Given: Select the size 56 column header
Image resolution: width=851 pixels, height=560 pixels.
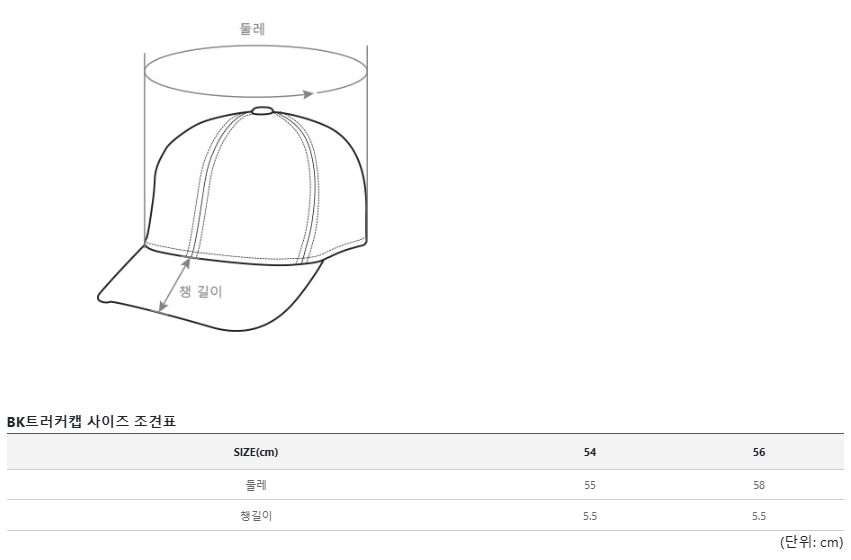Looking at the screenshot, I should coord(759,452).
